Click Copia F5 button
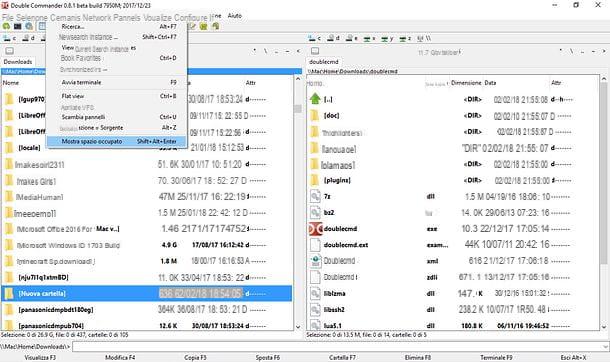The width and height of the screenshot is (610, 362). click(x=195, y=357)
